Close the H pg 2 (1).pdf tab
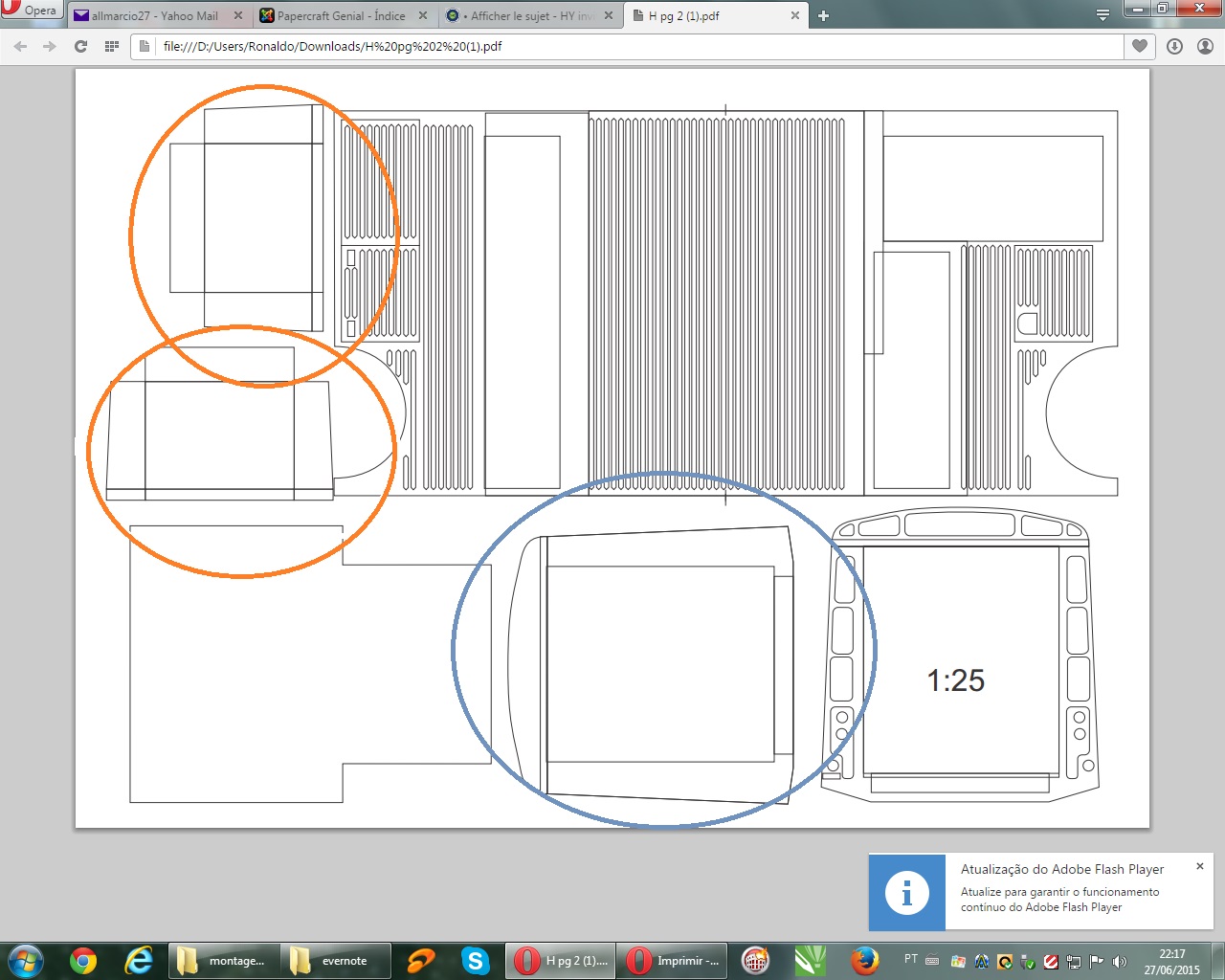 (794, 16)
